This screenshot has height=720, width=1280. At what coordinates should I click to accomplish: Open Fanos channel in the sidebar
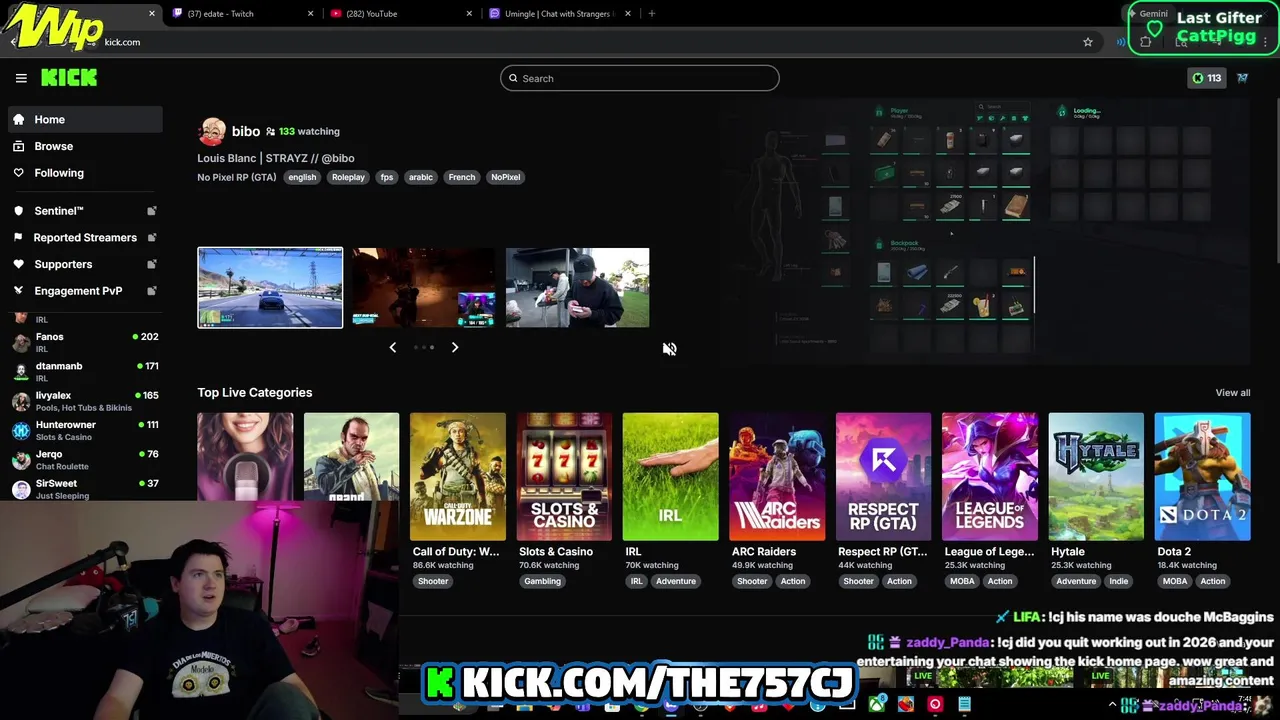85,342
